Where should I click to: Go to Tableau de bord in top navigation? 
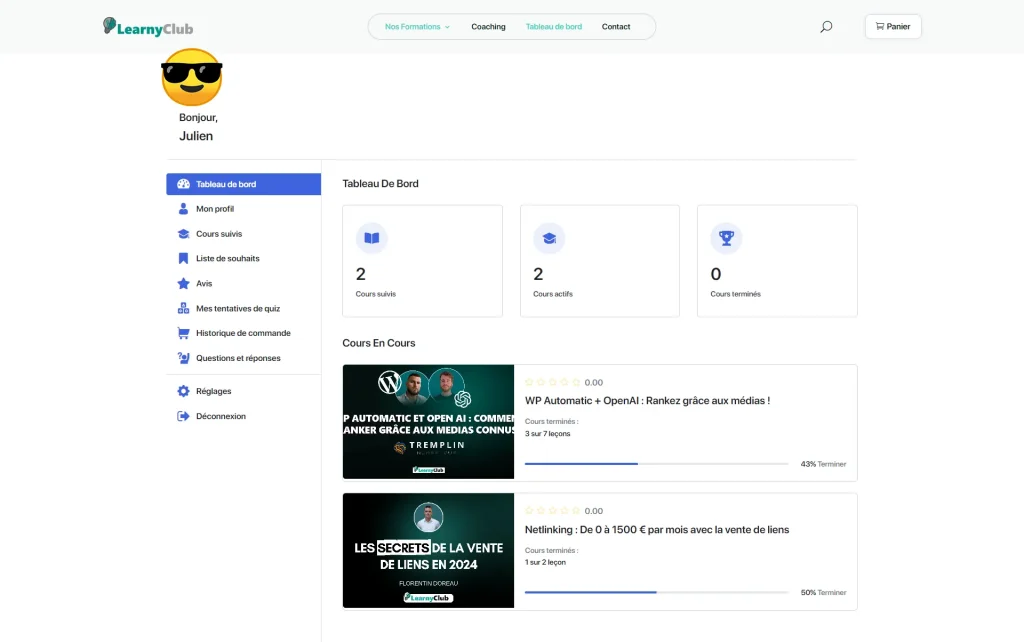pyautogui.click(x=554, y=27)
